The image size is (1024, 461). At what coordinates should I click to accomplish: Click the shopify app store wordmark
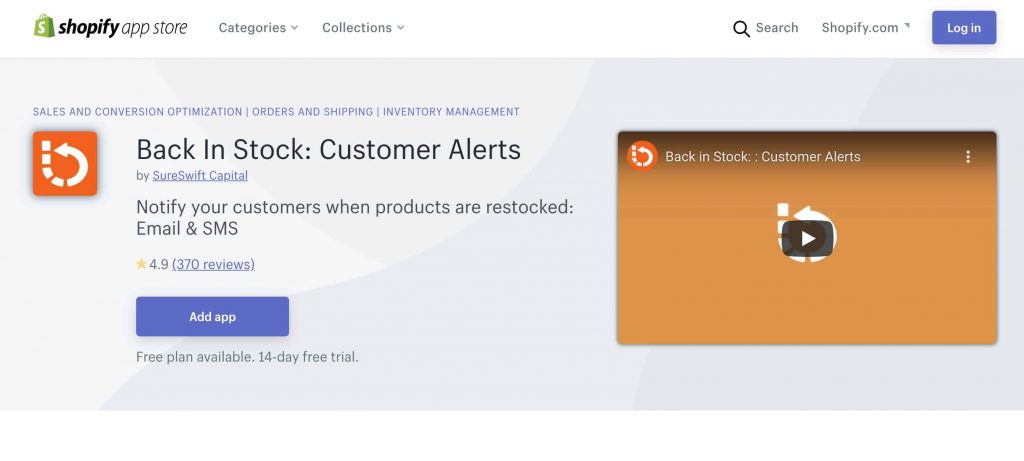(x=122, y=27)
